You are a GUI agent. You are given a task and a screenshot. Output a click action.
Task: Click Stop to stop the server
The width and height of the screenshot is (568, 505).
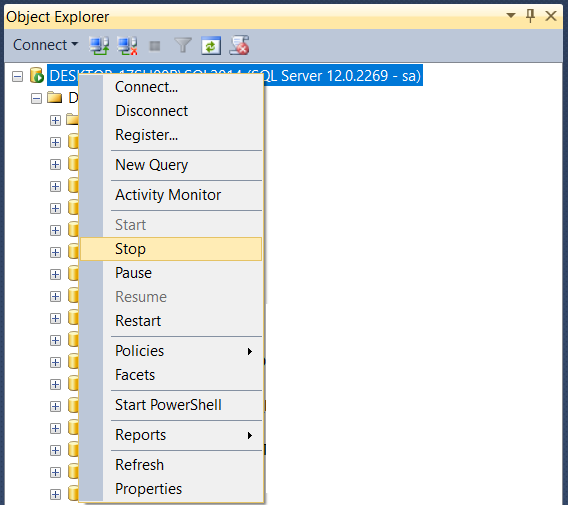(x=171, y=249)
